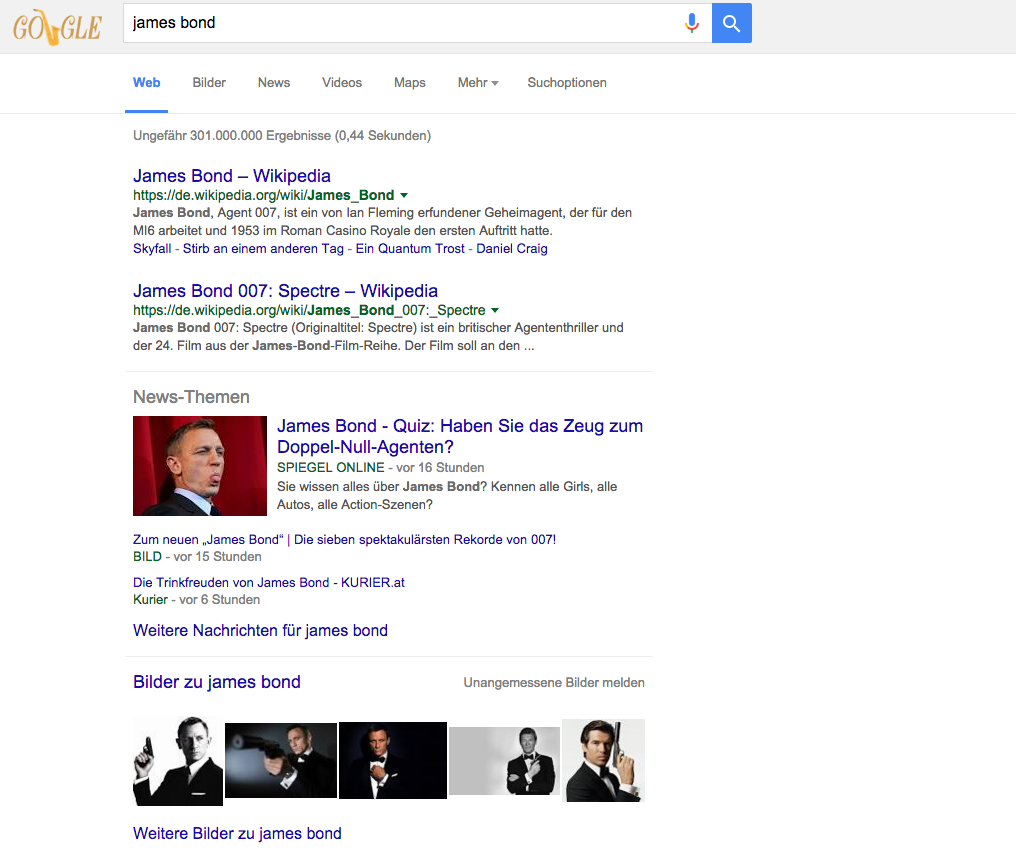Screen dimensions: 1016x858
Task: Open Die Trinkfreuden von James Bond article
Action: pyautogui.click(x=269, y=583)
